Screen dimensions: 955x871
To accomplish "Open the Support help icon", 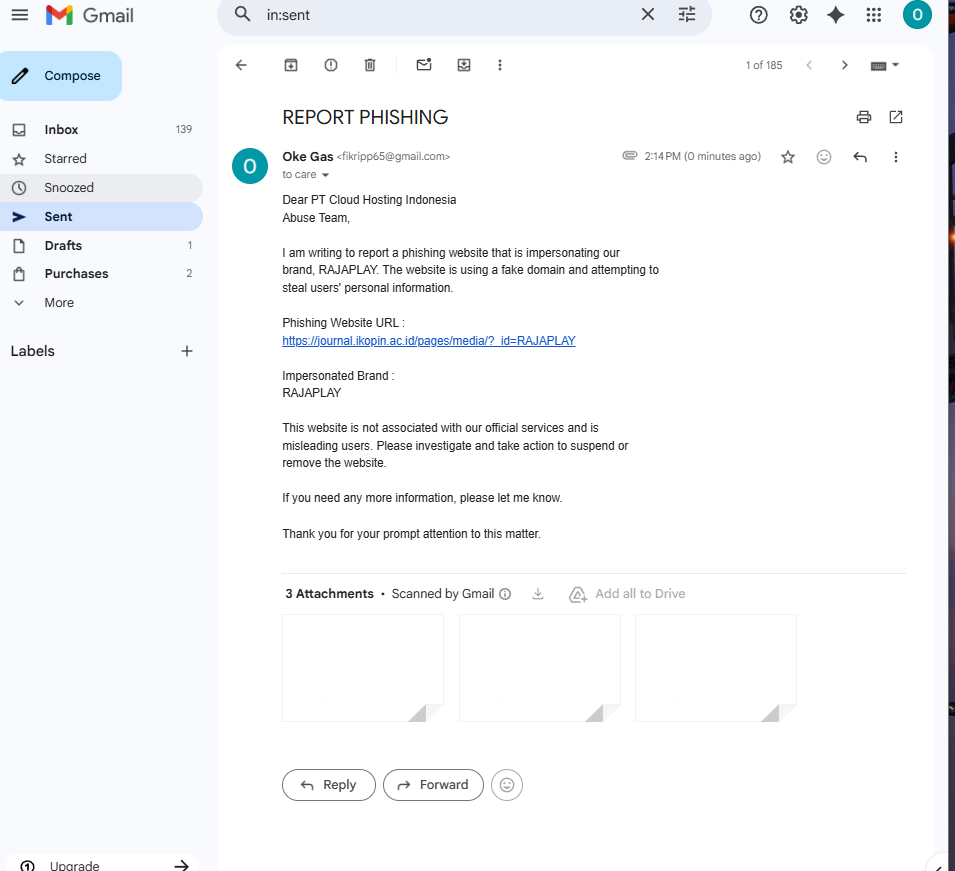I will tap(758, 15).
